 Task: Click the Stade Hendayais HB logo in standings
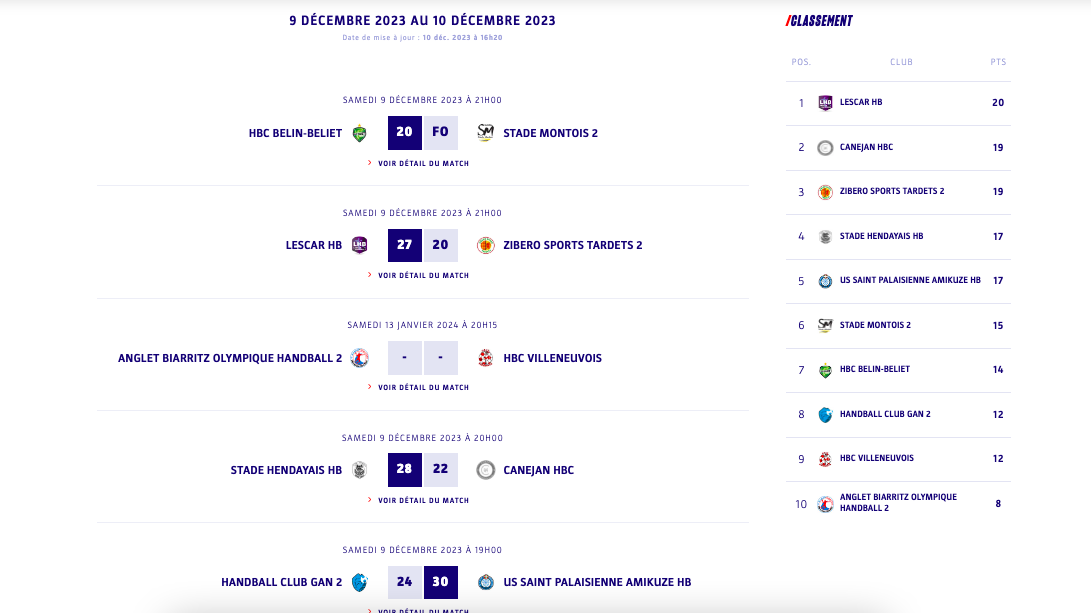point(825,237)
